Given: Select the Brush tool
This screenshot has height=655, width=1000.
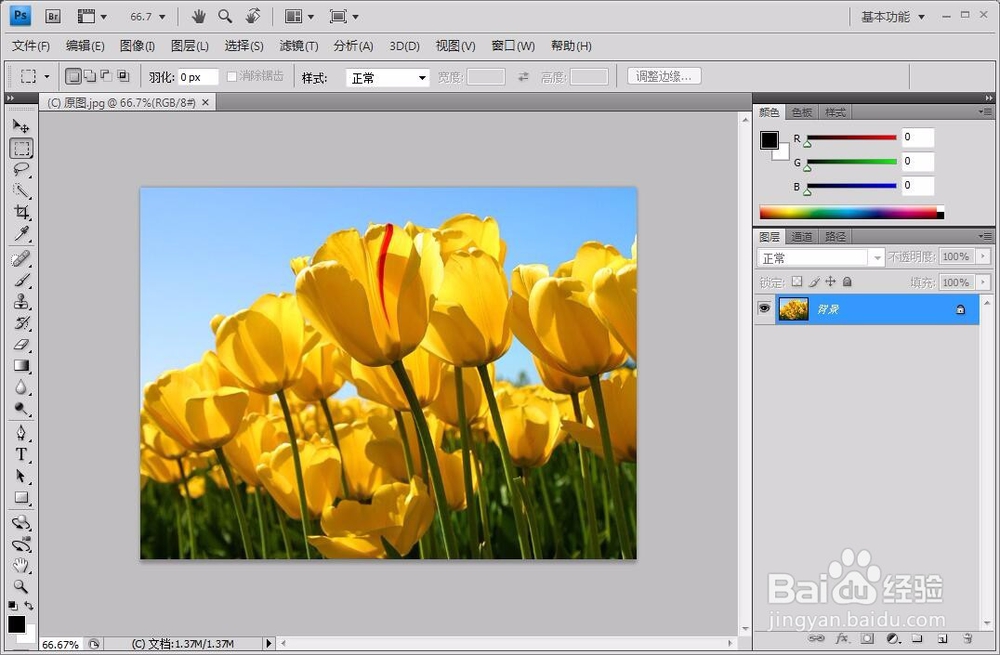Looking at the screenshot, I should [x=21, y=280].
